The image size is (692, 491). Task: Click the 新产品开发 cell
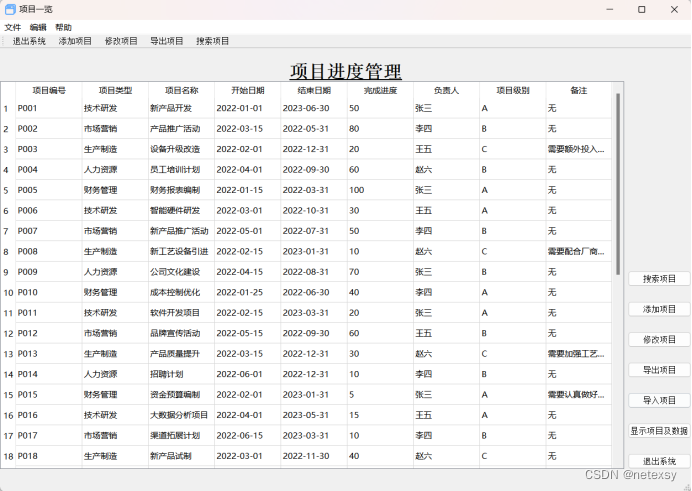[181, 108]
